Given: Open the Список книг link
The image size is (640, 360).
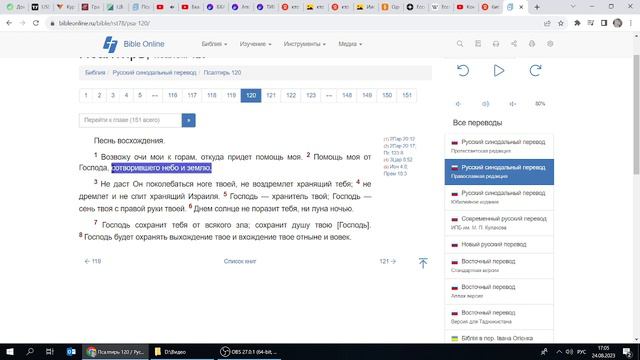Looking at the screenshot, I should [x=240, y=261].
